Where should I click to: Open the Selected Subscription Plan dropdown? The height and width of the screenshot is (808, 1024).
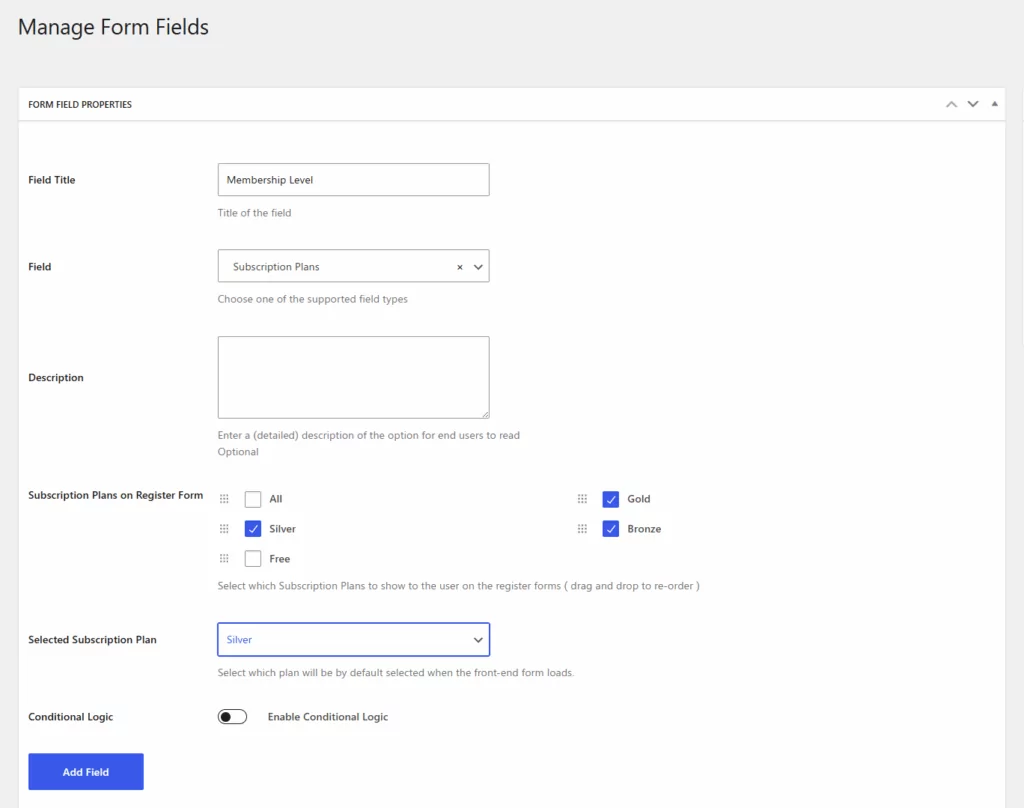click(x=353, y=640)
